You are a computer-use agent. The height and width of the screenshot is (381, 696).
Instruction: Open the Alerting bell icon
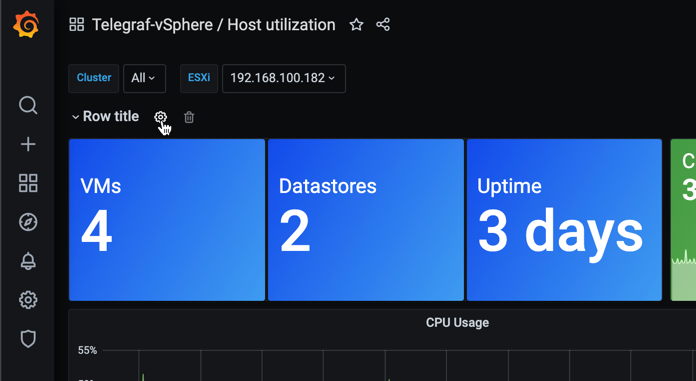click(x=28, y=261)
